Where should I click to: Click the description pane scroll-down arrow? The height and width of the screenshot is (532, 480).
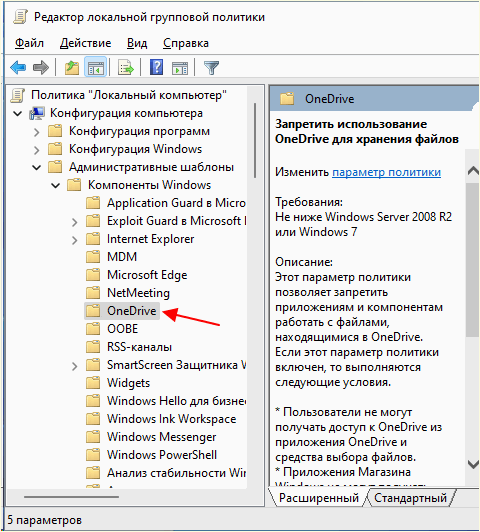(473, 464)
